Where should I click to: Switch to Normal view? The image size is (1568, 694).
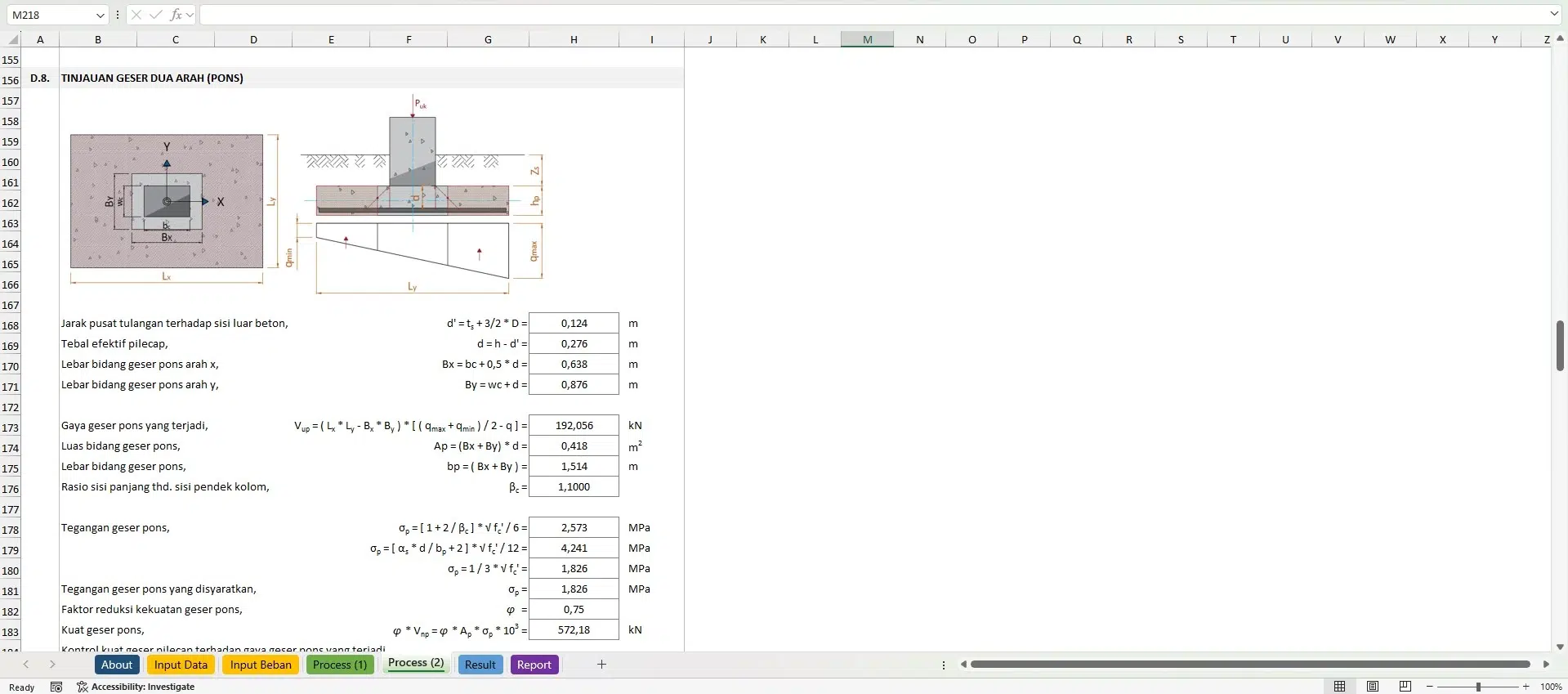1340,687
